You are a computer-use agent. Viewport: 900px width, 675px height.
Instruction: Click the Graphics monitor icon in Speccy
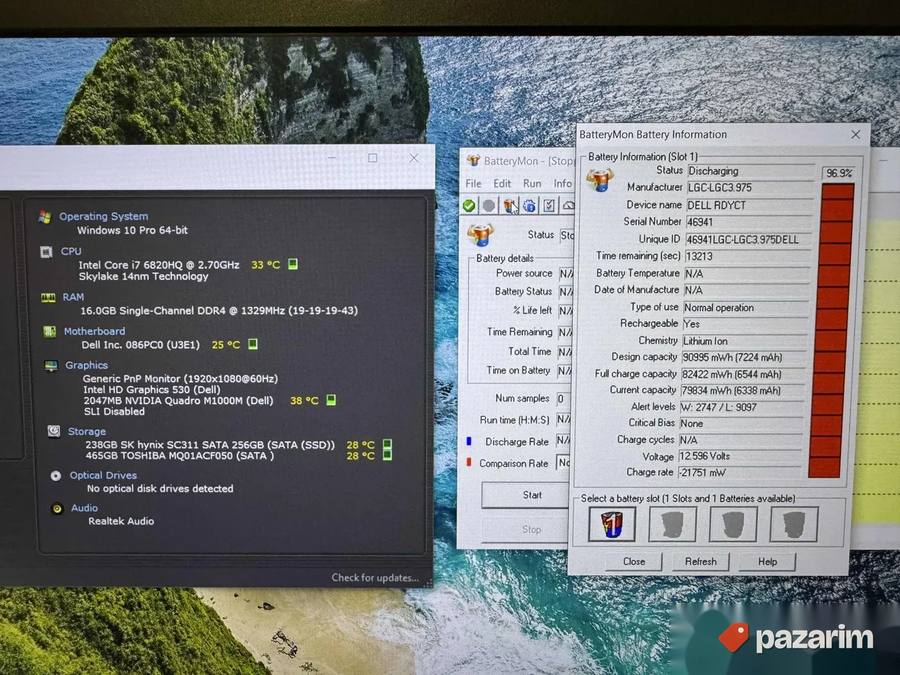click(x=51, y=365)
